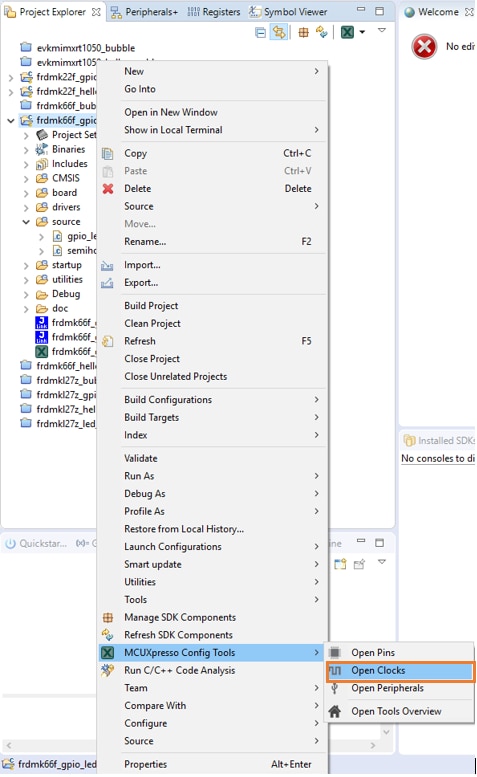Open the dropdown arrow beside the Config Tools toolbar icon
The image size is (477, 777).
pos(362,32)
